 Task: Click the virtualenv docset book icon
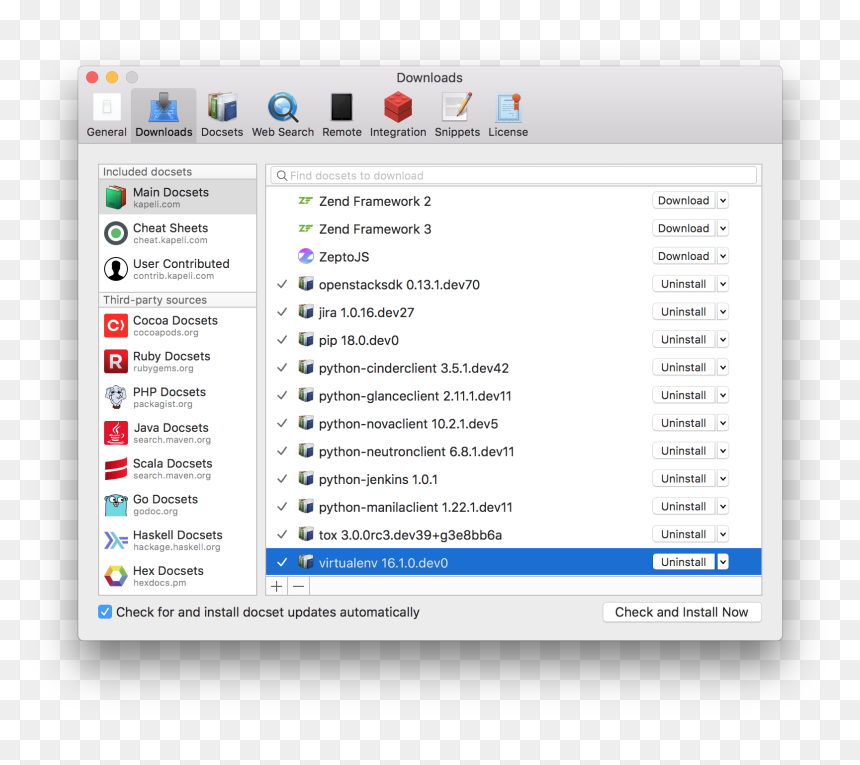(x=305, y=562)
